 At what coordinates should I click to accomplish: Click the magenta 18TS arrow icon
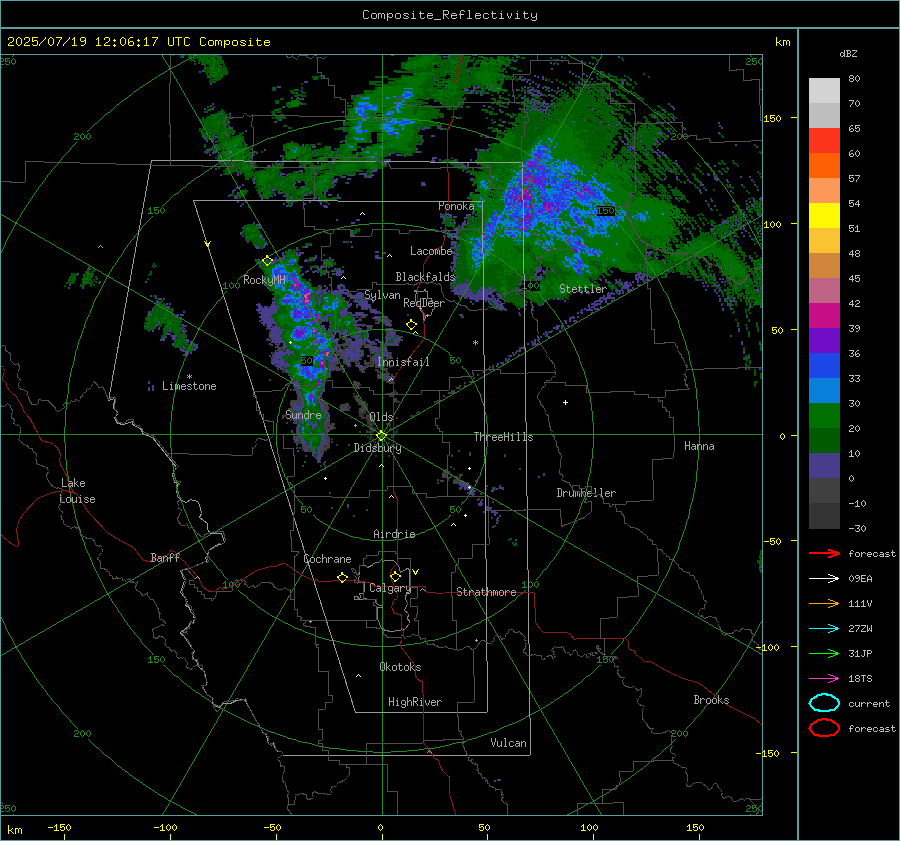point(824,679)
